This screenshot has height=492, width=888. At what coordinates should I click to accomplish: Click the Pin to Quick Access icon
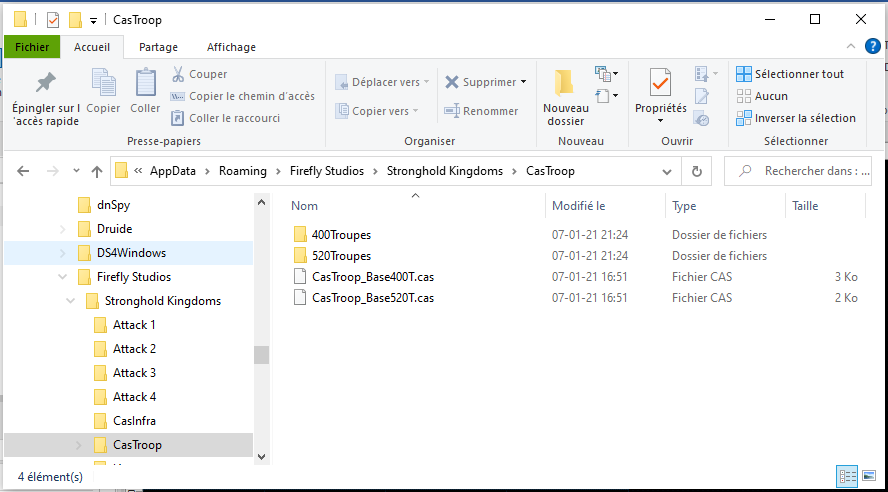[x=45, y=84]
